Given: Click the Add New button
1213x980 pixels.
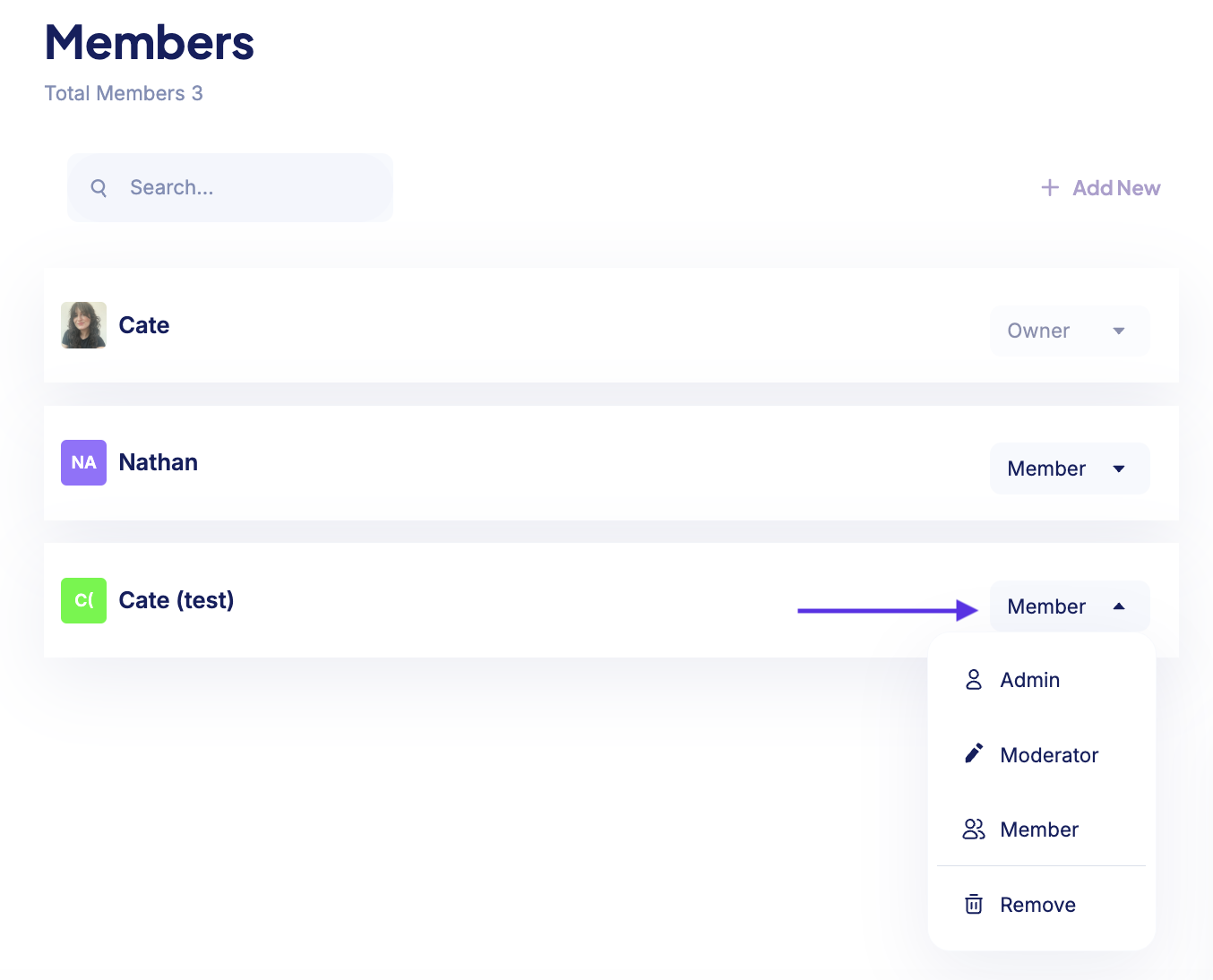Looking at the screenshot, I should [x=1101, y=188].
